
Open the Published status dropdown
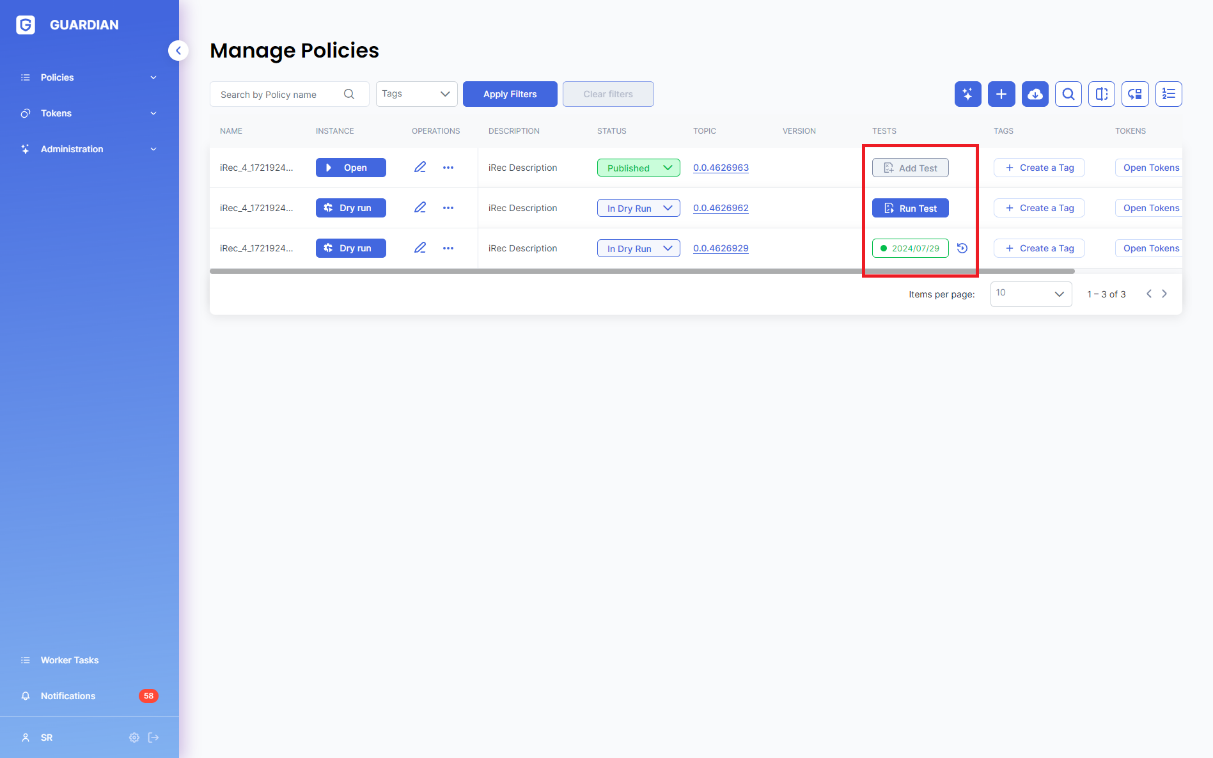638,168
